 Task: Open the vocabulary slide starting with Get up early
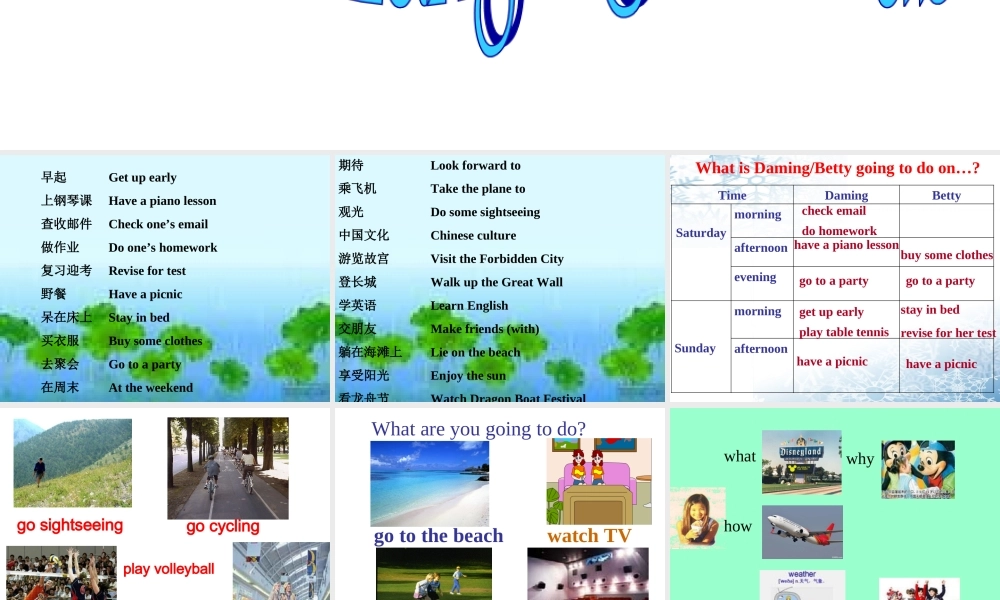tap(165, 278)
